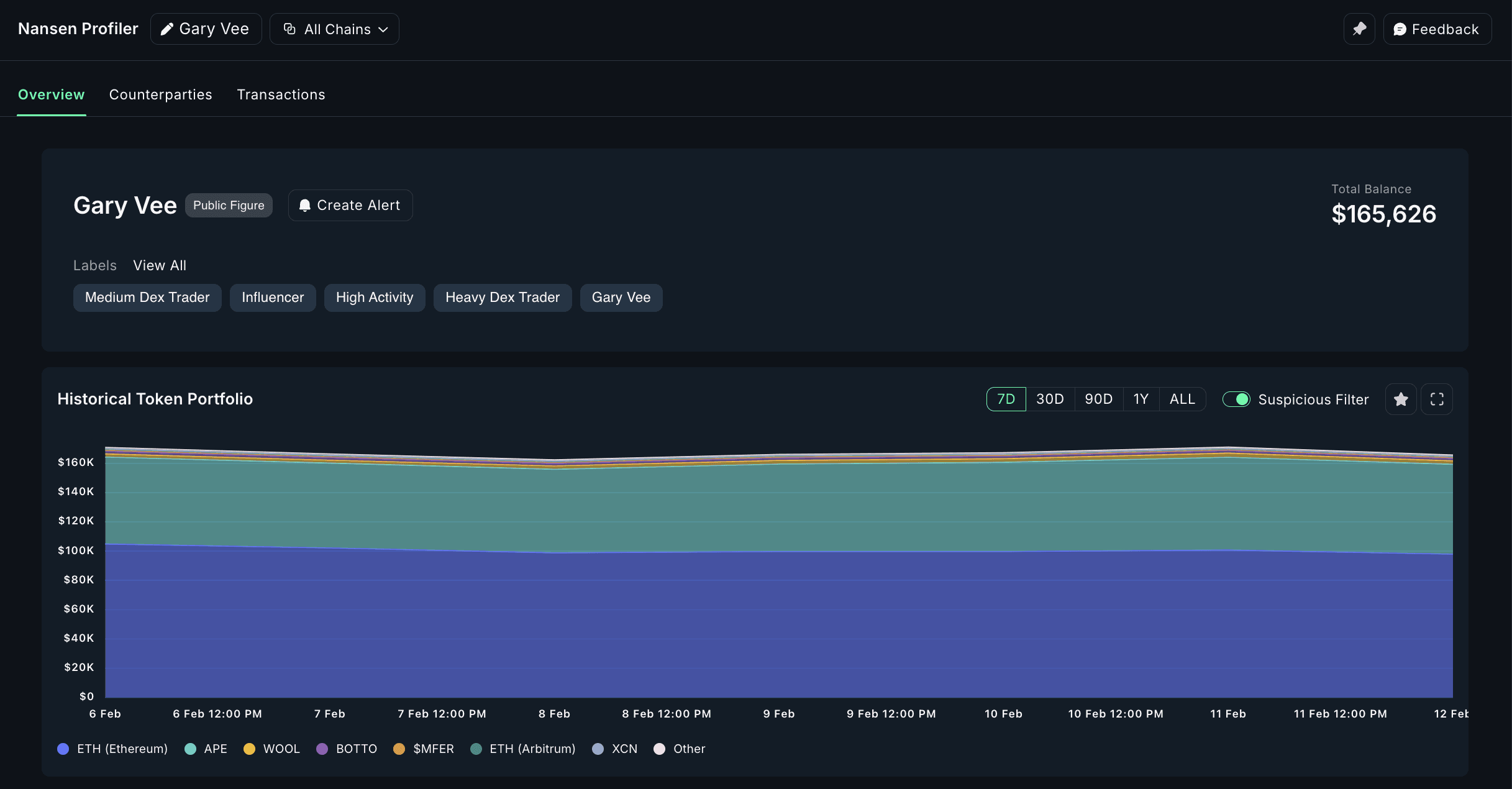
Task: Expand labels with View All
Action: point(160,265)
